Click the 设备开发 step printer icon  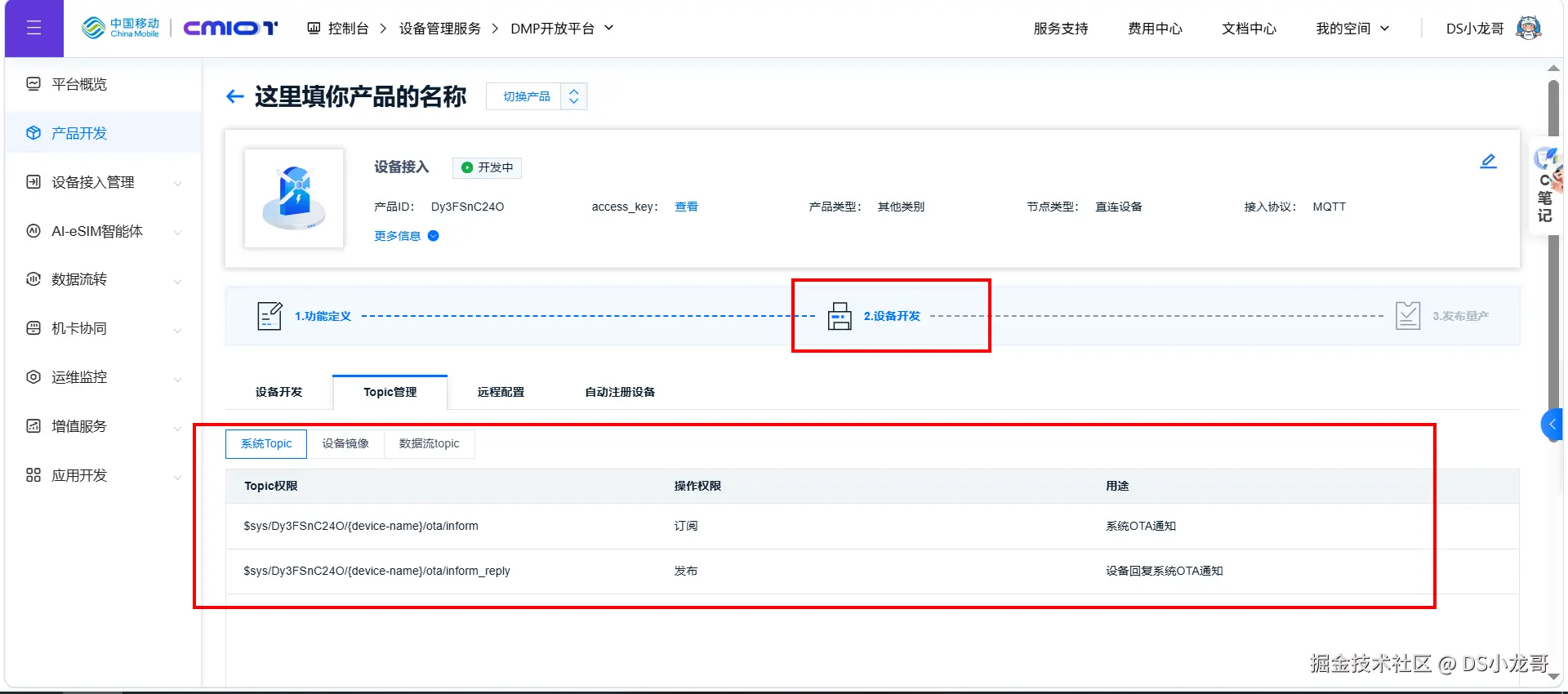(x=840, y=316)
